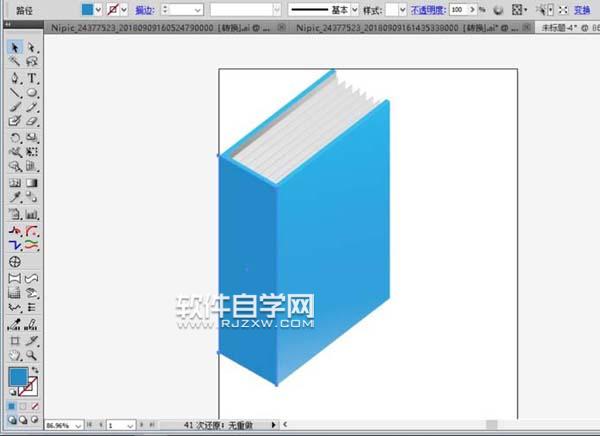Image resolution: width=600 pixels, height=436 pixels.
Task: Select the Type tool
Action: coord(31,78)
